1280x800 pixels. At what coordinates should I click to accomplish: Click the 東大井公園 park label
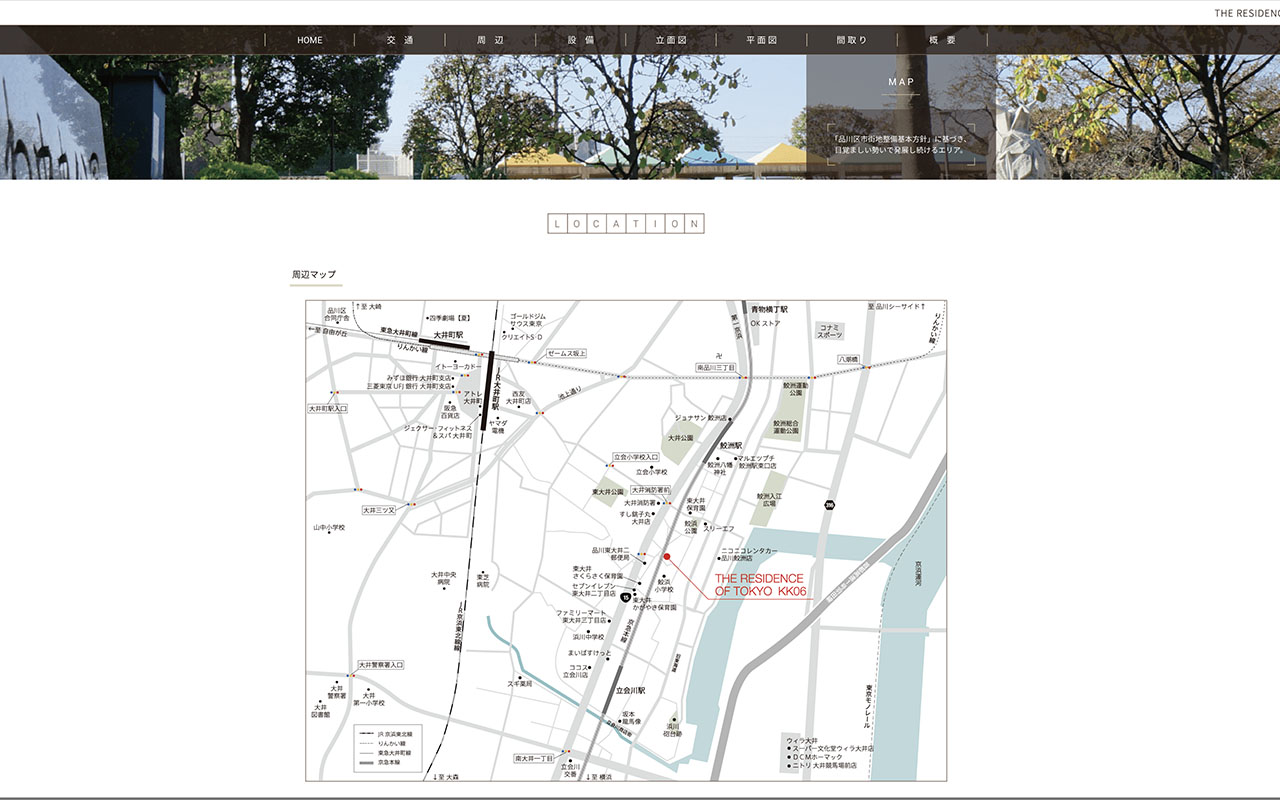[608, 492]
